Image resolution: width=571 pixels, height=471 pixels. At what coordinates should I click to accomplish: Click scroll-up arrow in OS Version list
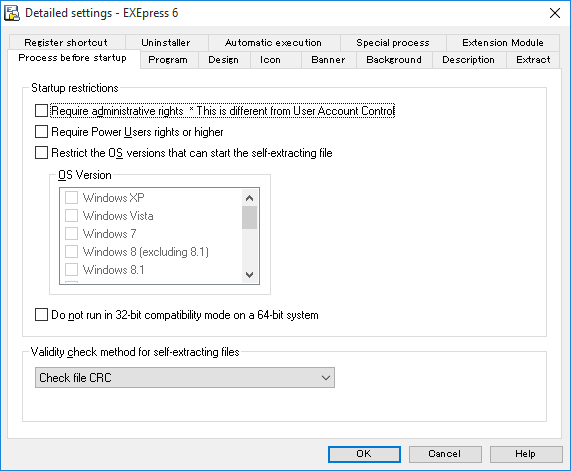[x=249, y=198]
